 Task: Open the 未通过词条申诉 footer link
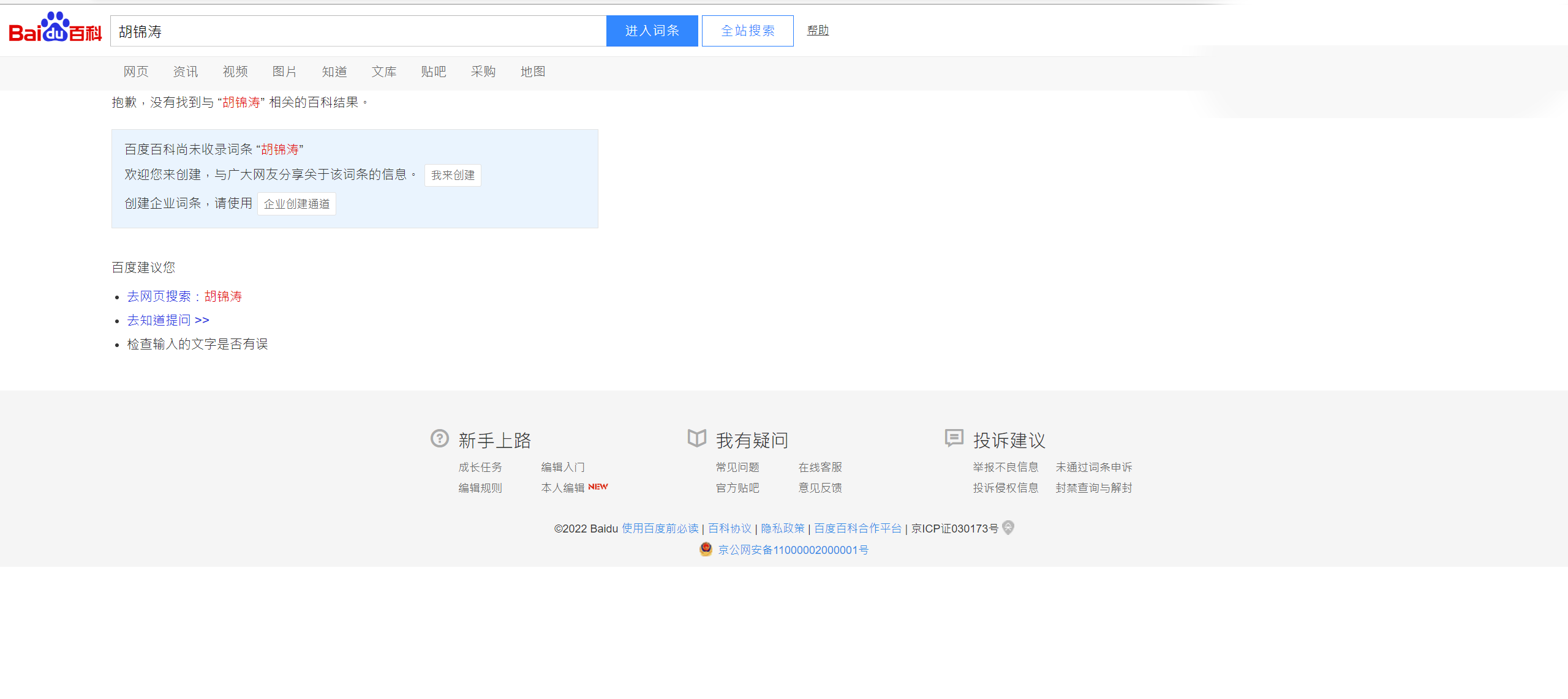1094,468
